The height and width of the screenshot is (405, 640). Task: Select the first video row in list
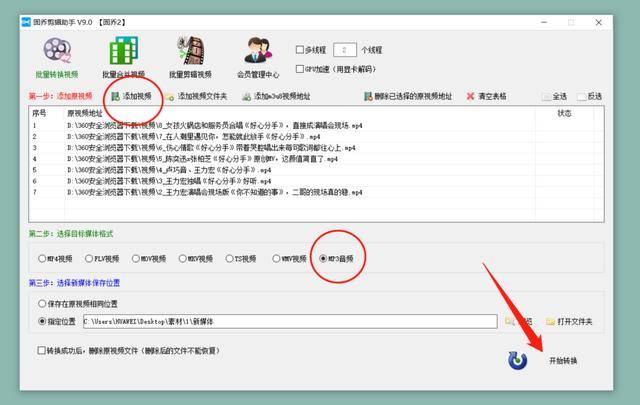200,125
